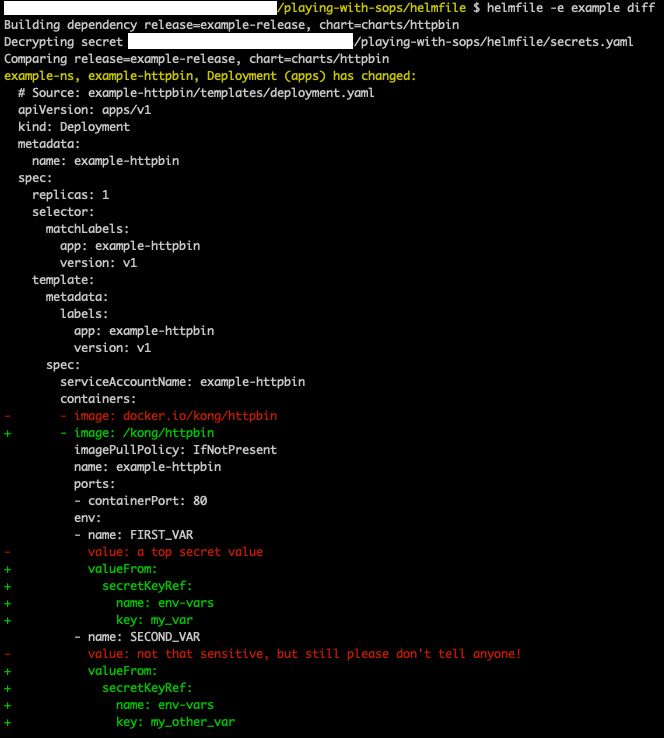Click the 'labels:' line

(x=84, y=313)
